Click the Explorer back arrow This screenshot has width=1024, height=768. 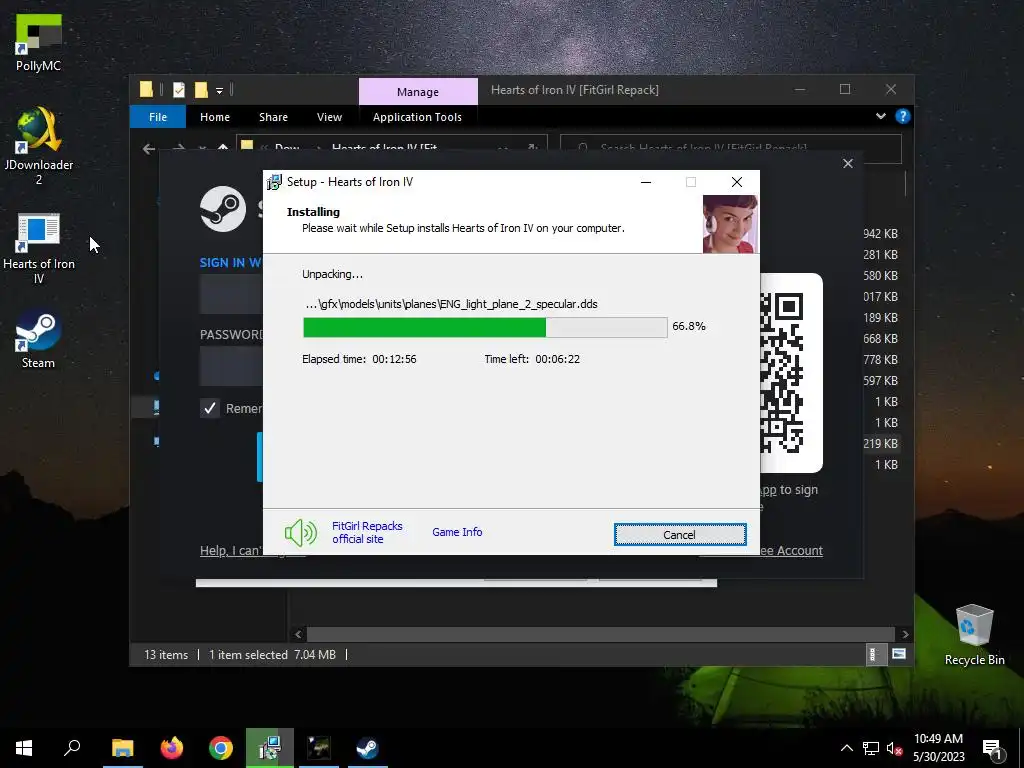pos(149,149)
